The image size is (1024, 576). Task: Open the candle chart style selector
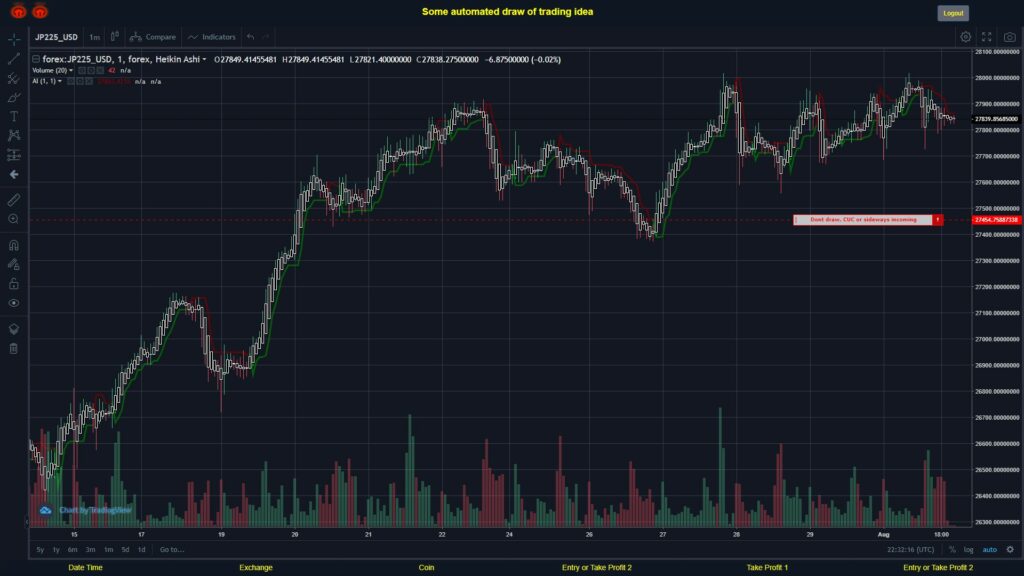(x=114, y=37)
